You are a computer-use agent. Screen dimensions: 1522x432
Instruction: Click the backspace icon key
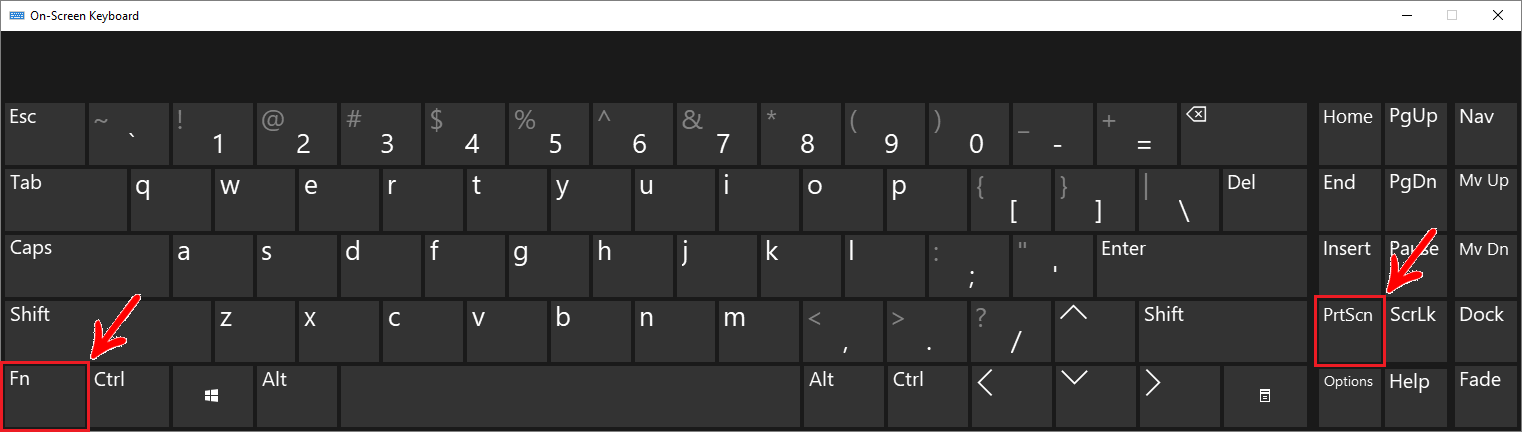pos(1243,133)
